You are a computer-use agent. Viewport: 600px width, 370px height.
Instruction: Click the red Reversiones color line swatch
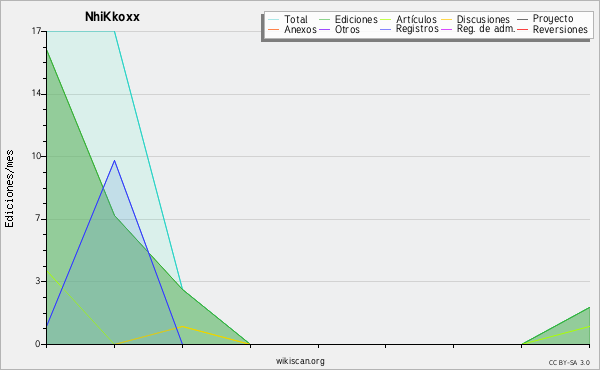pos(522,29)
